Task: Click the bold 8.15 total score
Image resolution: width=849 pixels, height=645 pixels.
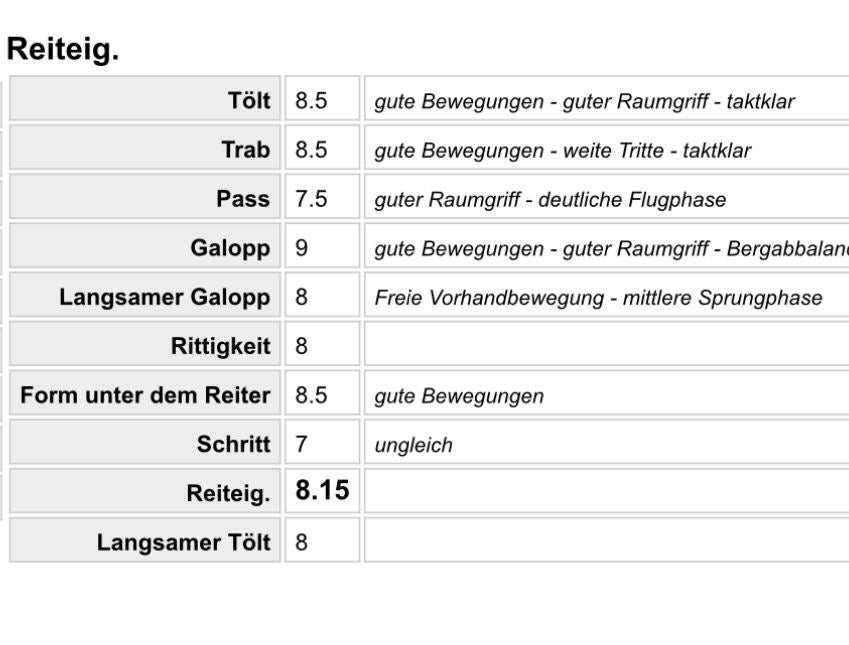Action: coord(322,491)
